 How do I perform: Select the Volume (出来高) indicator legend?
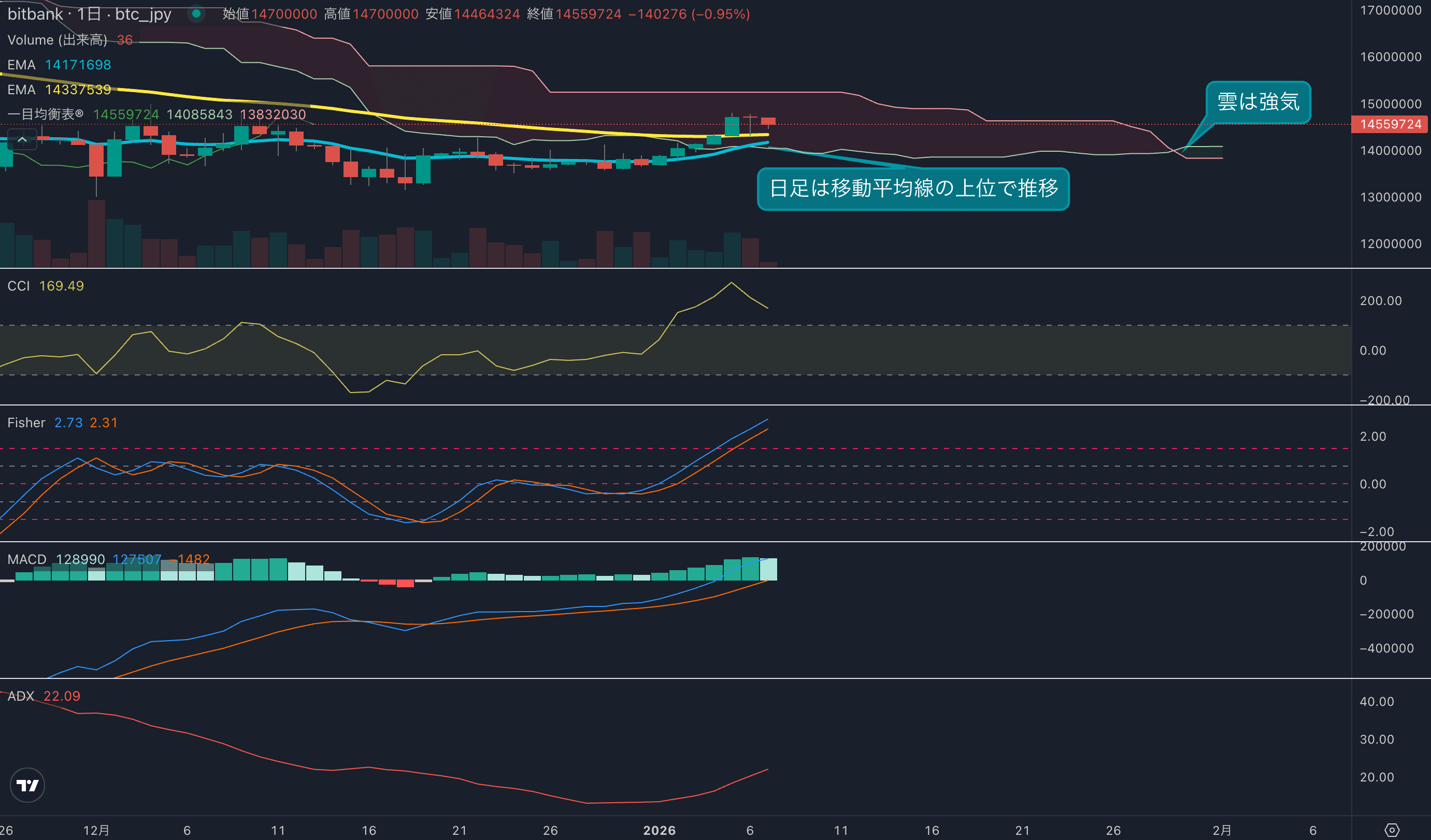[57, 40]
